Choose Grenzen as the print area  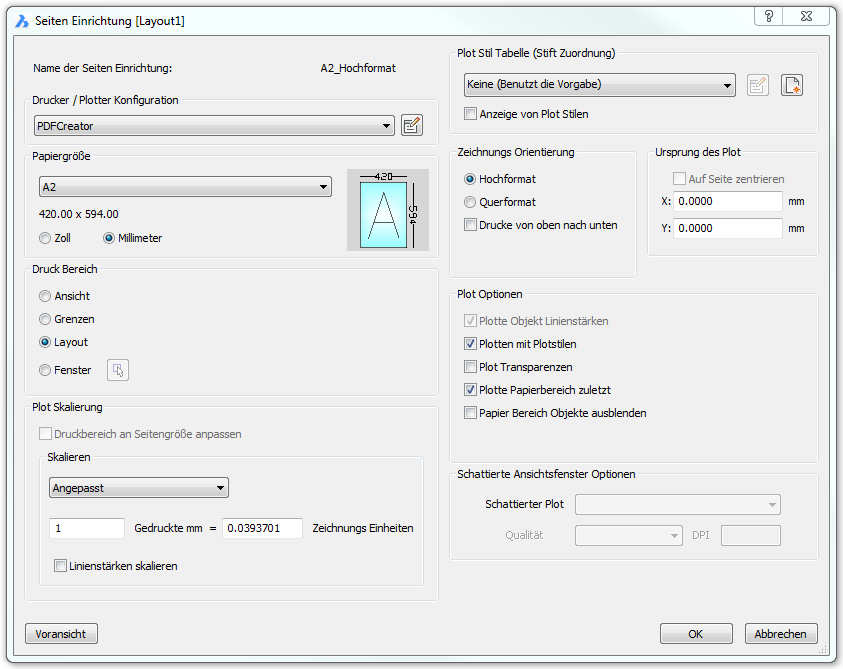click(x=45, y=319)
